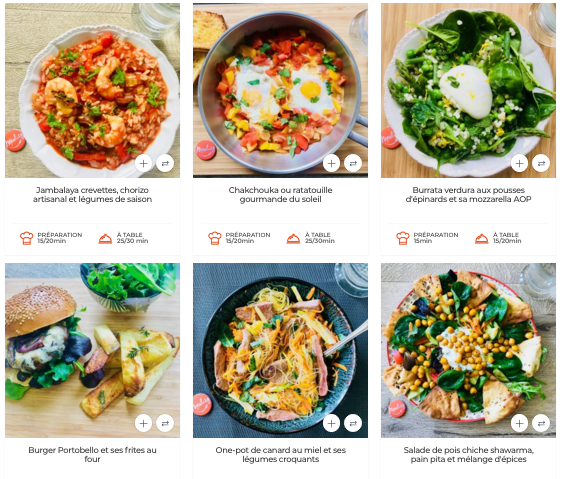
Task: Click the chef hat icon under Jambalaya
Action: point(27,238)
